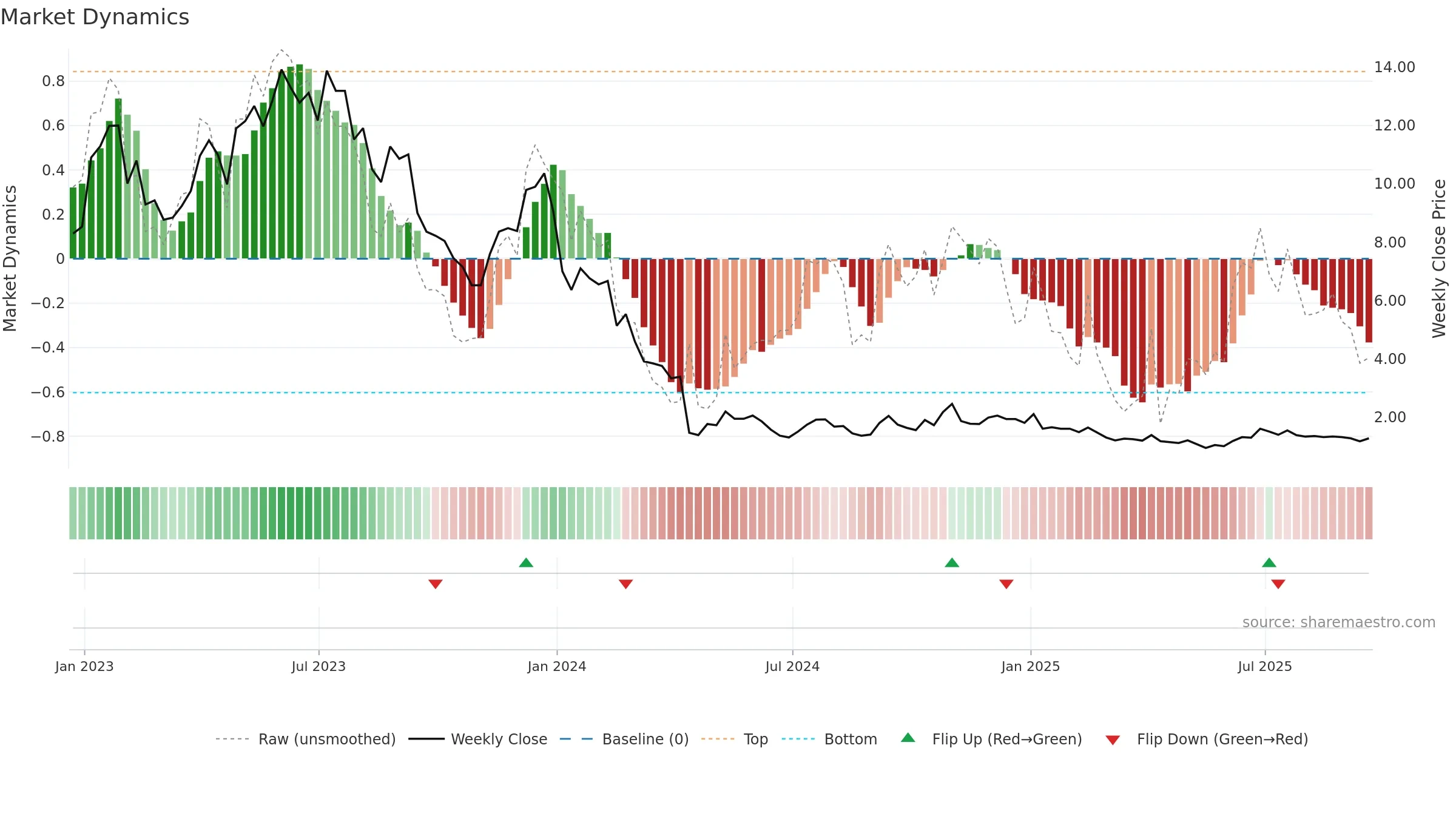Viewport: 1456px width, 819px height.
Task: Click the red flip-down marker after Jan 2024
Action: tap(626, 584)
